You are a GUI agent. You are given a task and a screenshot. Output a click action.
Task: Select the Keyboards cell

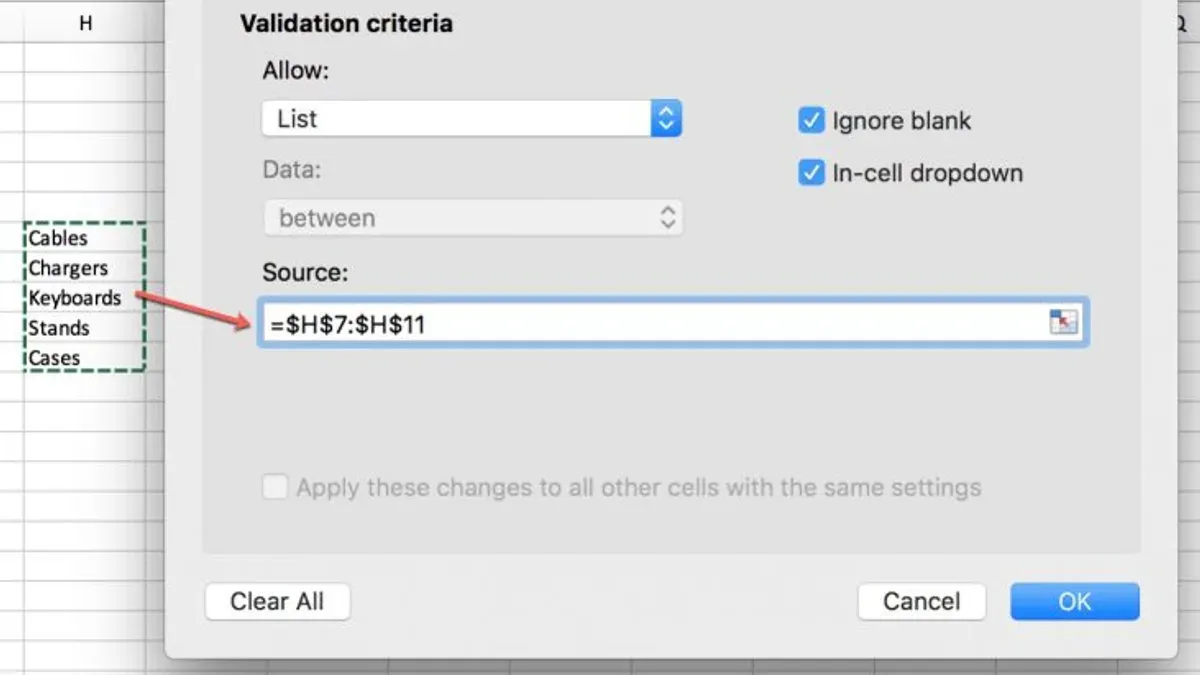click(x=85, y=298)
